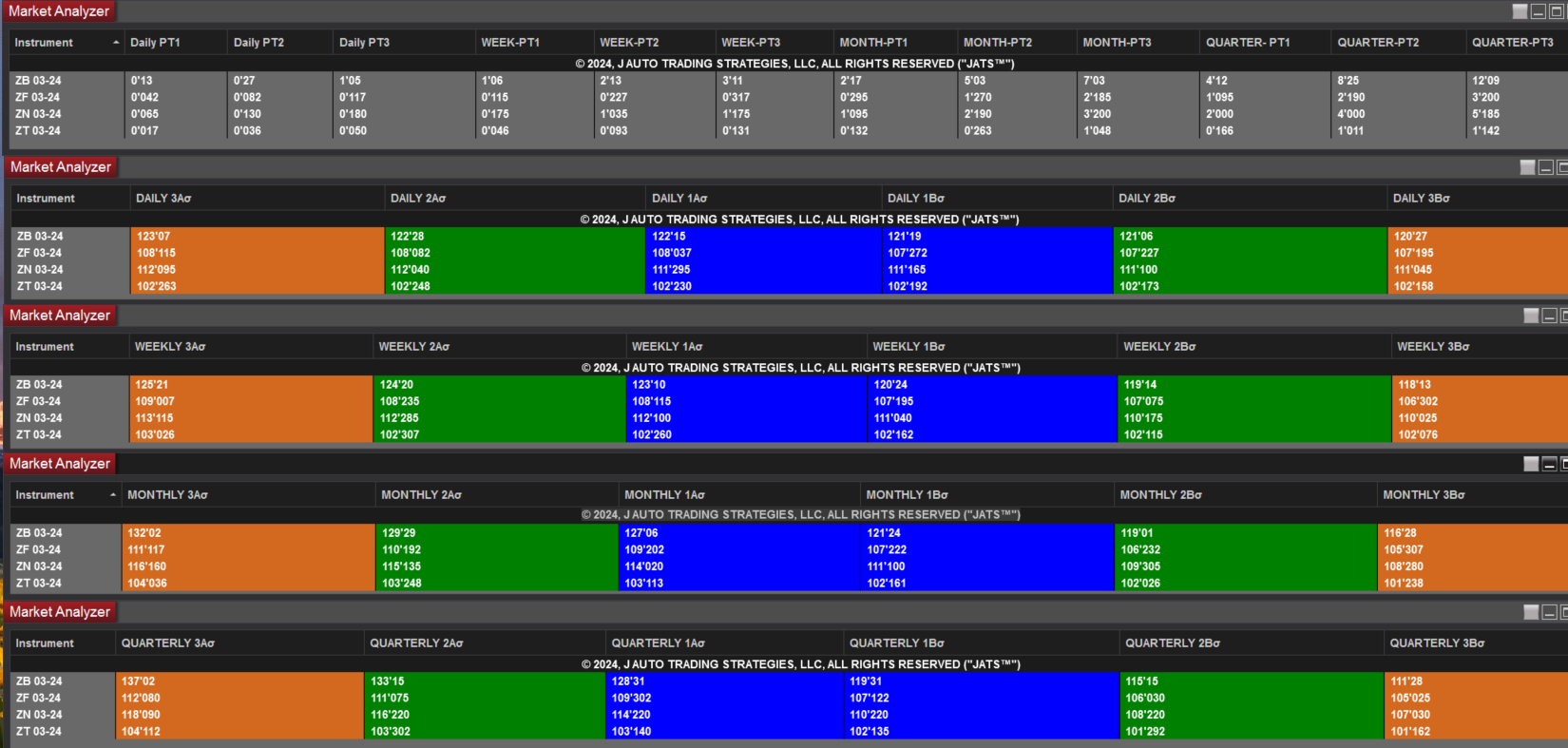Screen dimensions: 1568x748
Task: Minimize the QUARTERLY 3Aσ Market Analyzer window
Action: 1549,612
